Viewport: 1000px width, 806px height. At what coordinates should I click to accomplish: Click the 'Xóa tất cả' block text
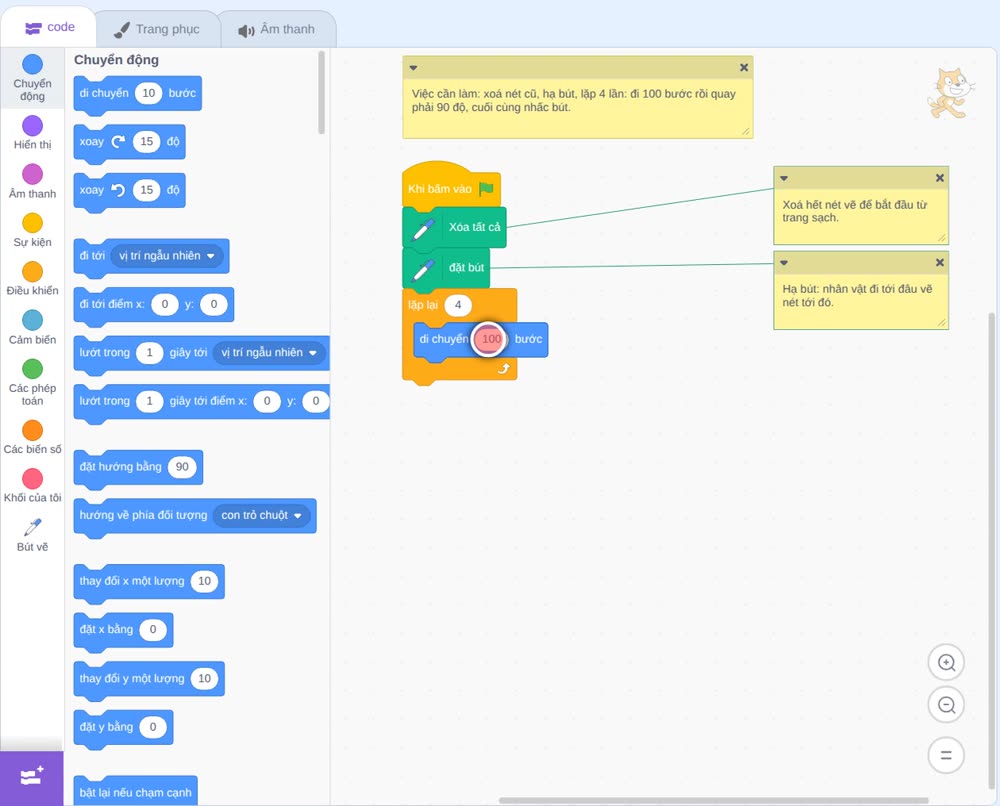[x=474, y=228]
